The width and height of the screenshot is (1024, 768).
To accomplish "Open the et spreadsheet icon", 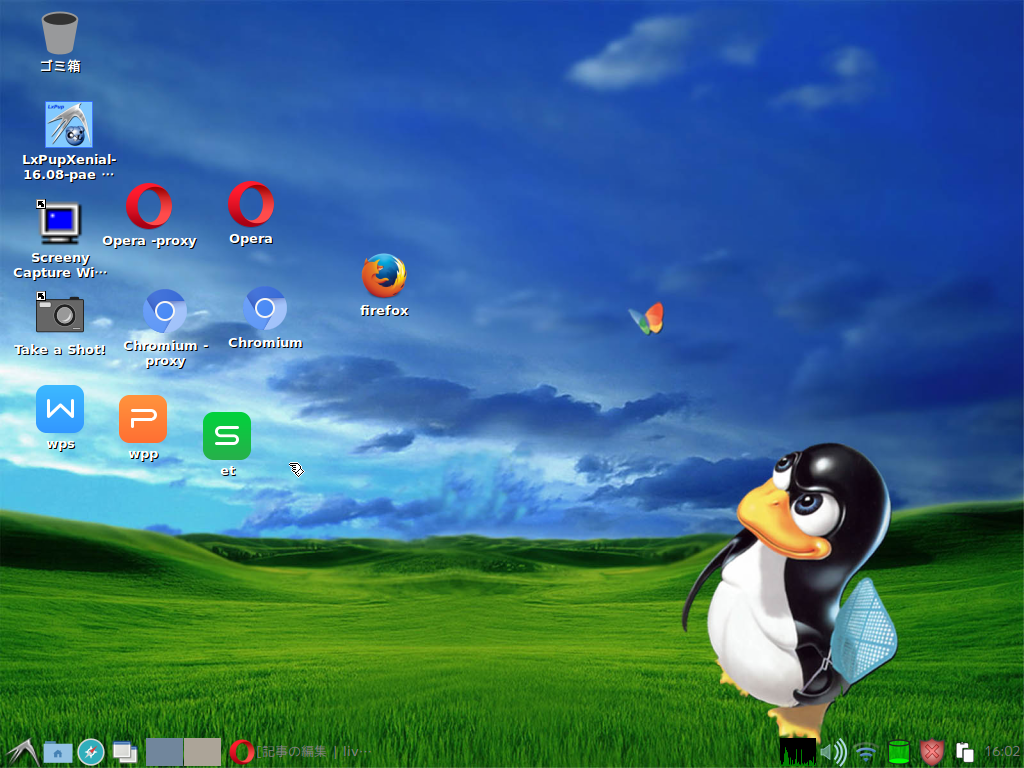I will (x=227, y=436).
